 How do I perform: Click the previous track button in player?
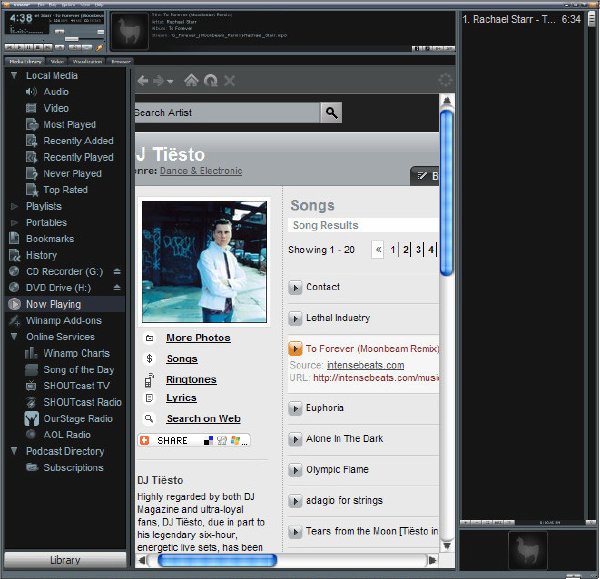(10, 47)
